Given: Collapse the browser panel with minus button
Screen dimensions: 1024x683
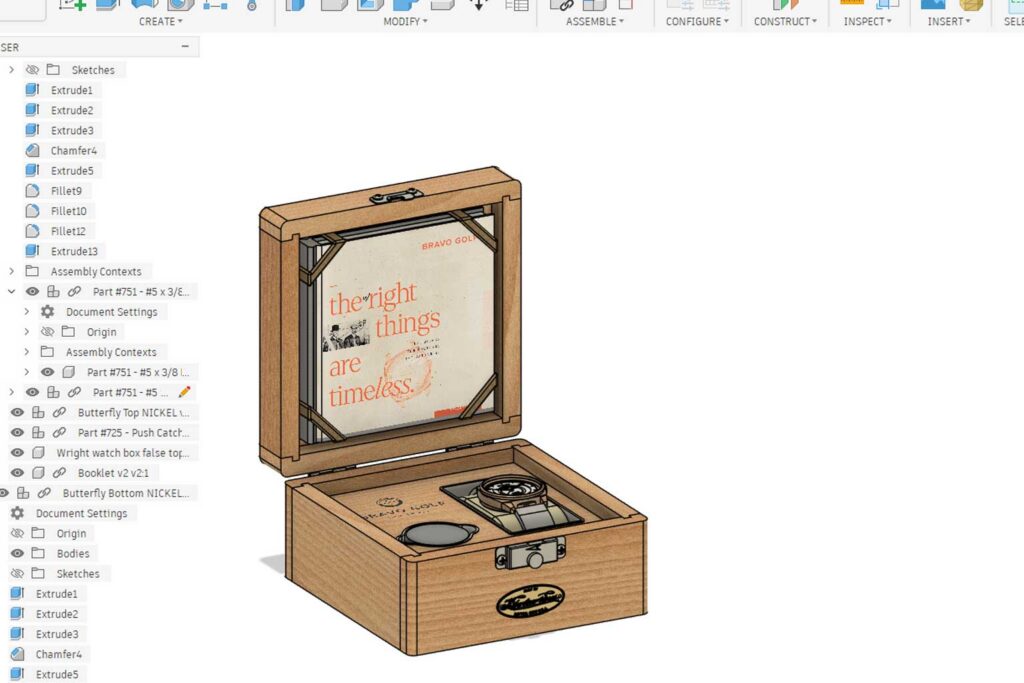Looking at the screenshot, I should 185,47.
